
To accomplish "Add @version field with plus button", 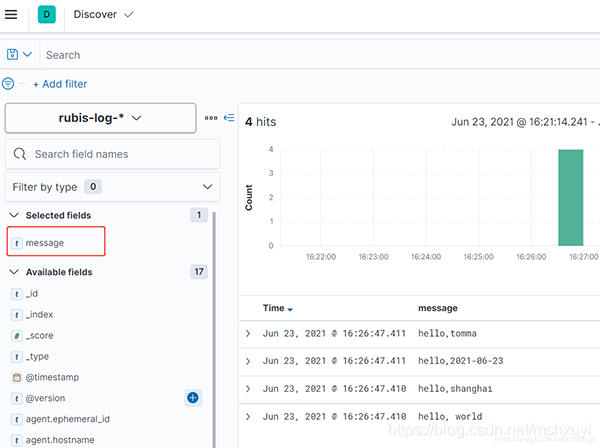I will point(193,398).
